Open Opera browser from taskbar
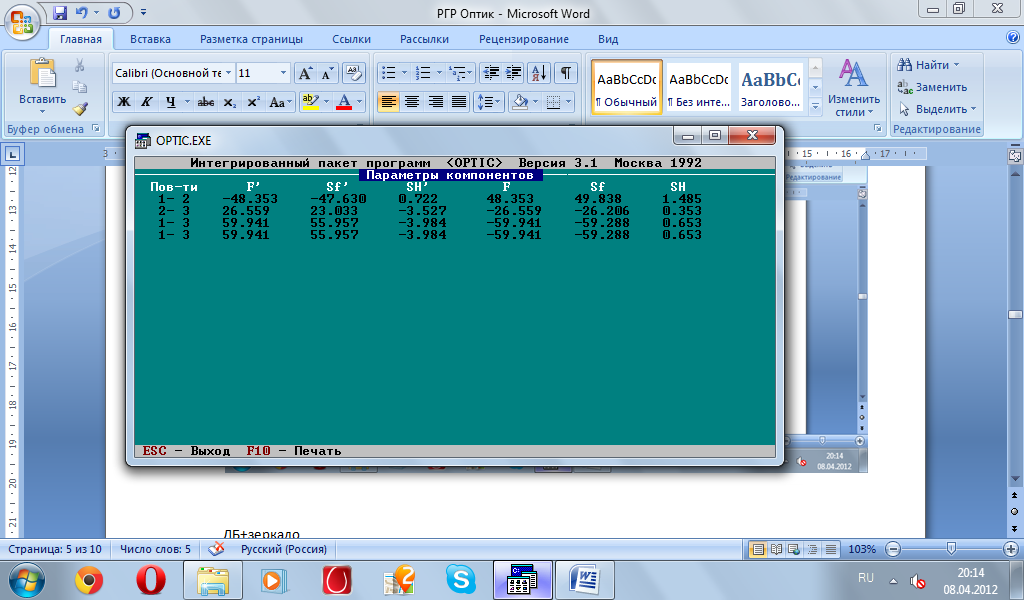 pos(150,580)
